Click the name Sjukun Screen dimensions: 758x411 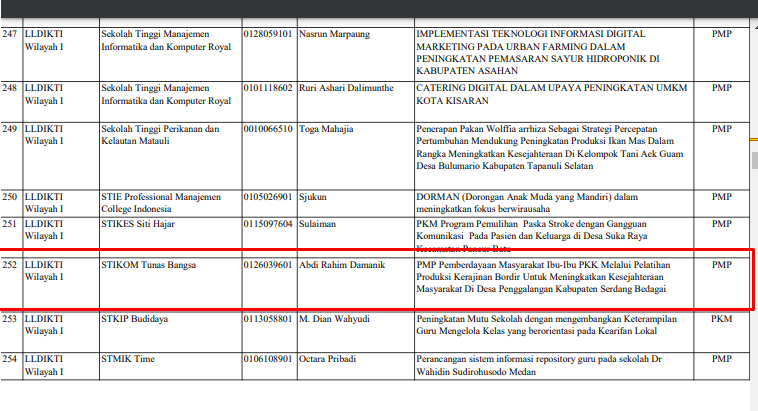315,197
